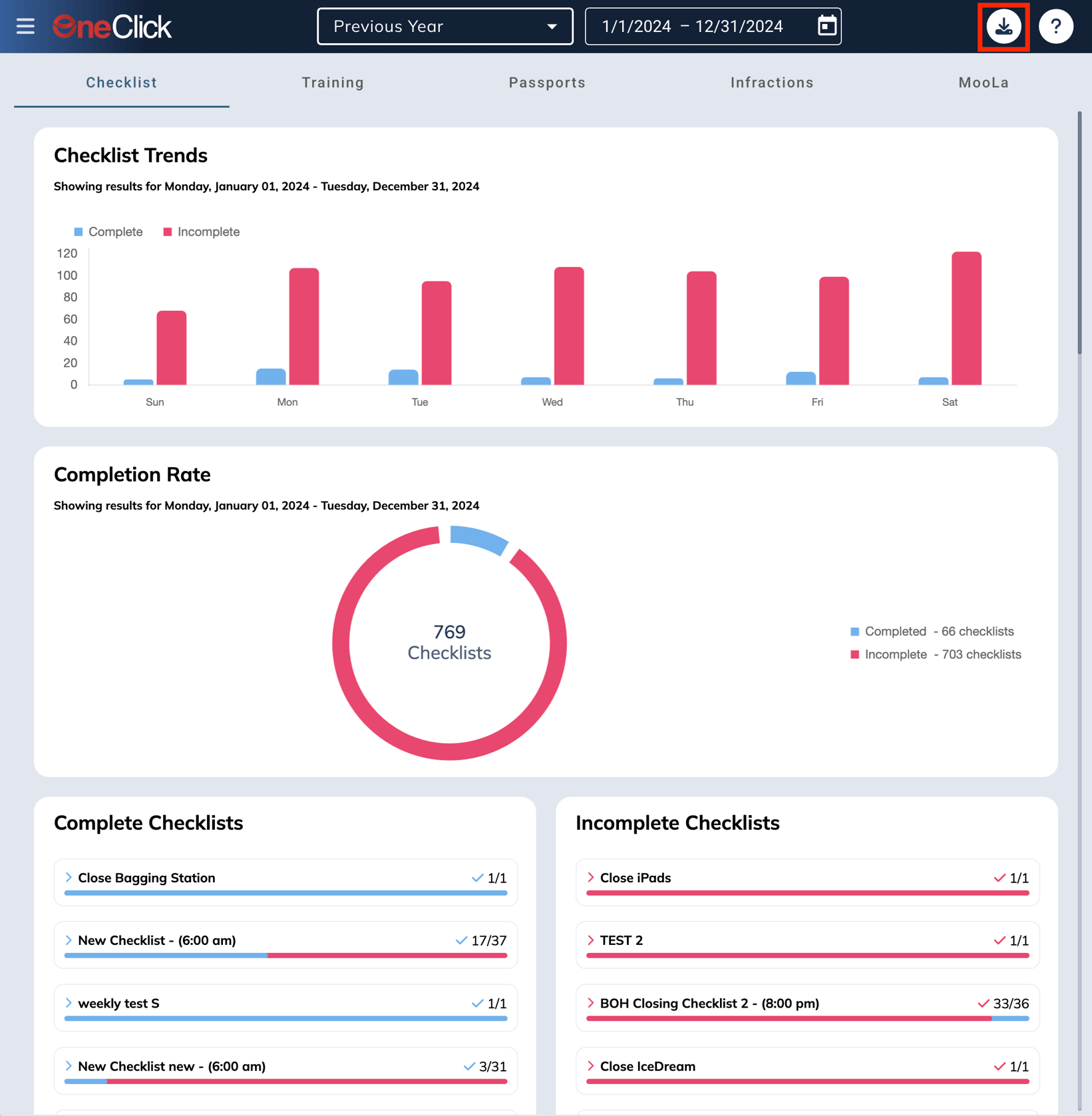Click the Saturday Incomplete bar
The width and height of the screenshot is (1092, 1116).
tap(966, 318)
